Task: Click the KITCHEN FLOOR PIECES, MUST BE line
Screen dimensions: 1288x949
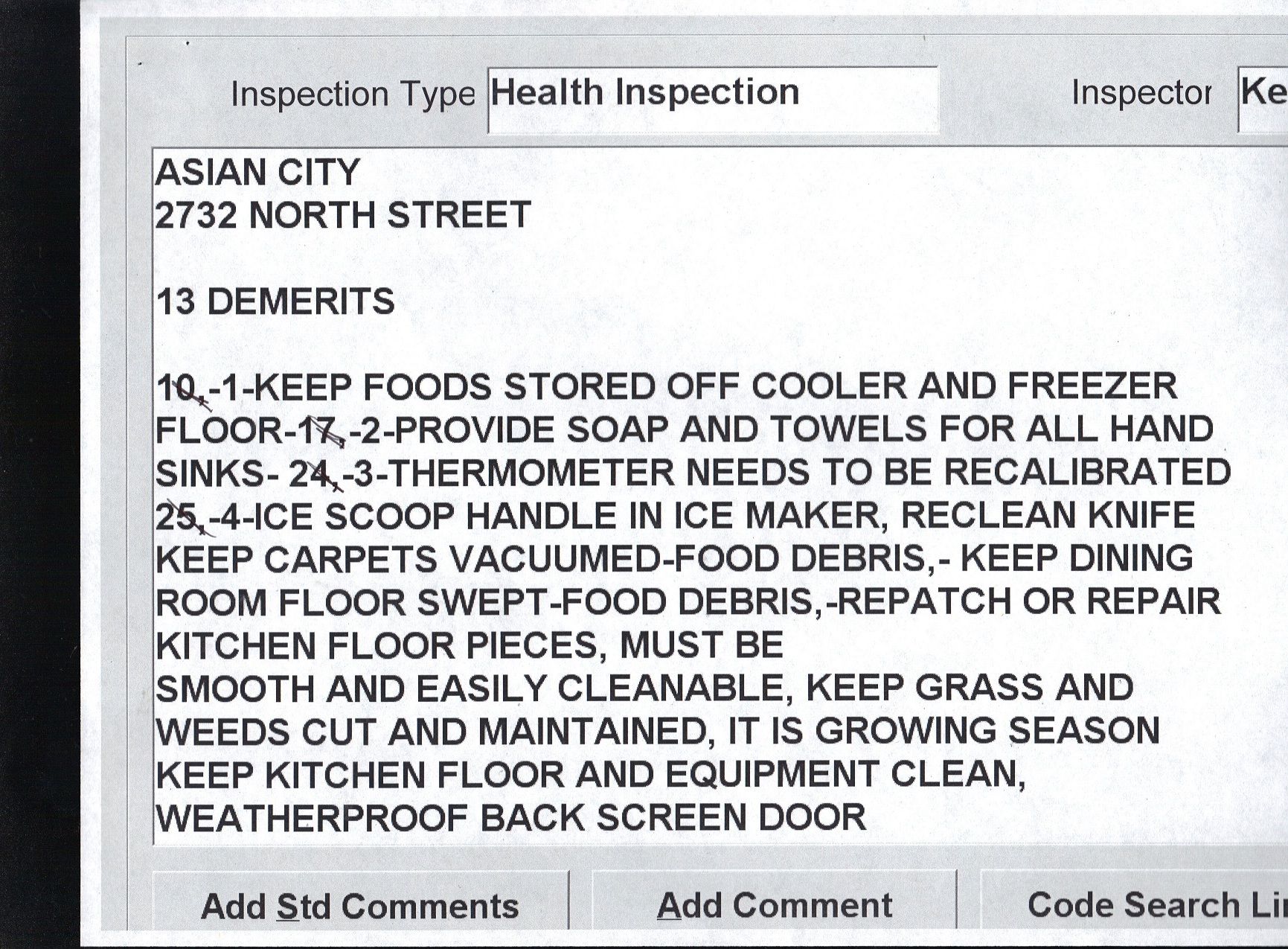Action: click(469, 645)
